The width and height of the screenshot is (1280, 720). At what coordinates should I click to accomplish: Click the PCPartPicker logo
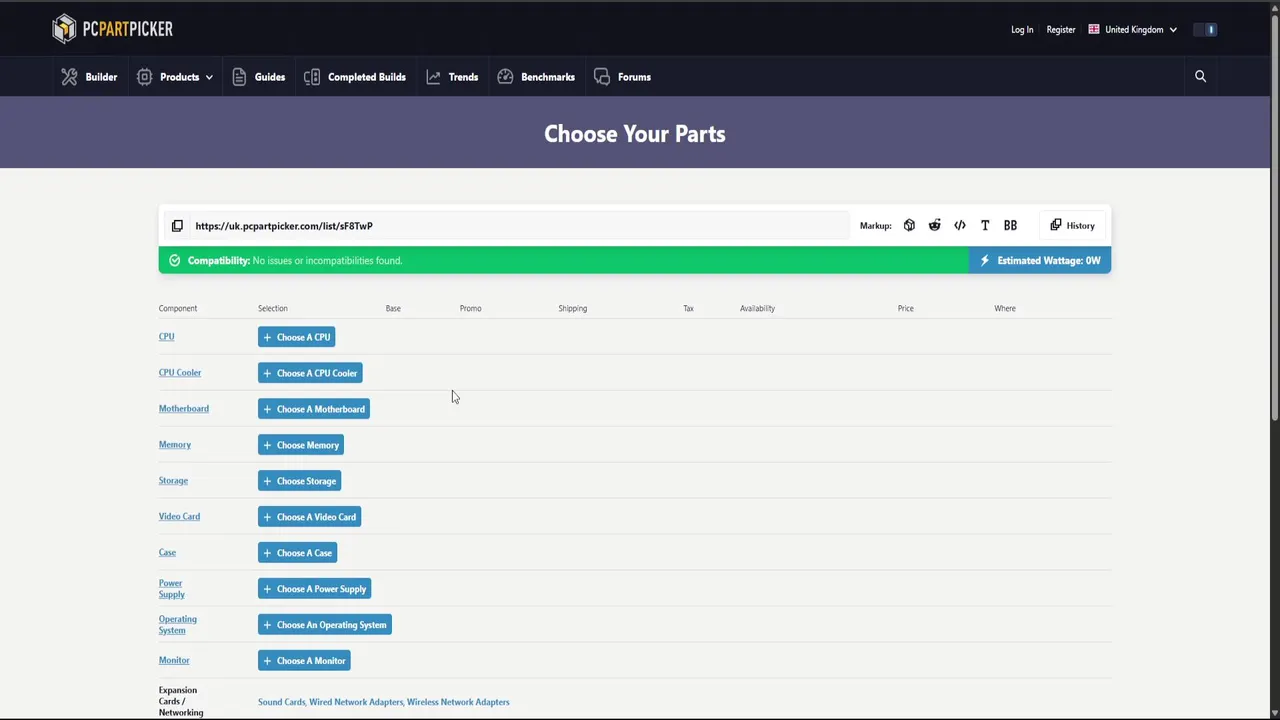112,29
